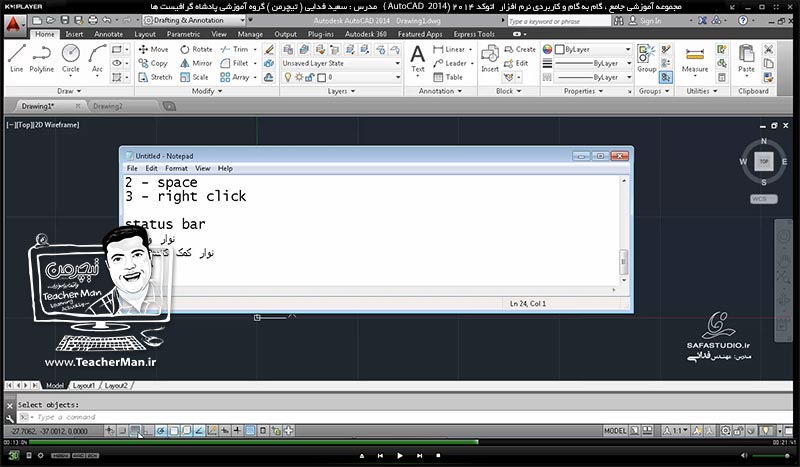Screen dimensions: 800x467
Task: Expand the Layers panel flyout
Action: 341,91
